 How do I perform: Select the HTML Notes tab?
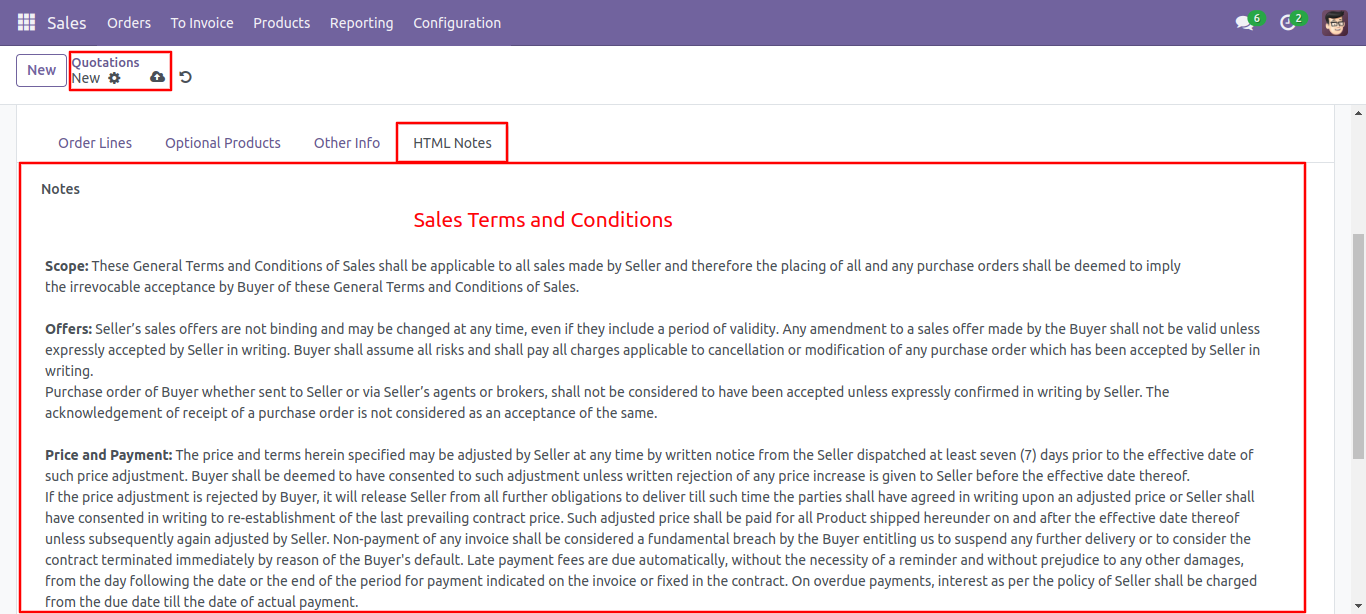[452, 143]
